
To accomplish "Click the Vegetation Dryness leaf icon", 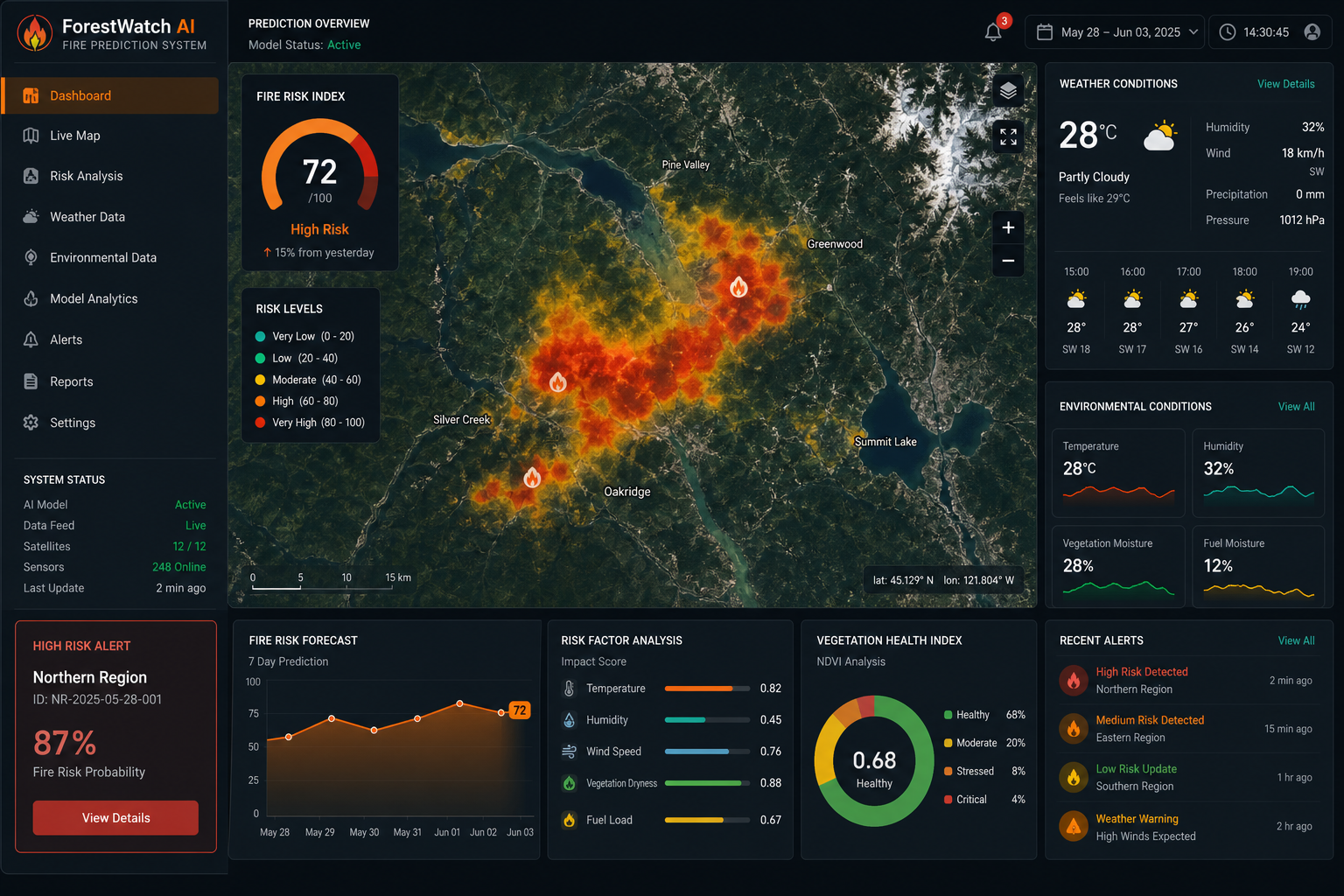I will click(x=569, y=783).
